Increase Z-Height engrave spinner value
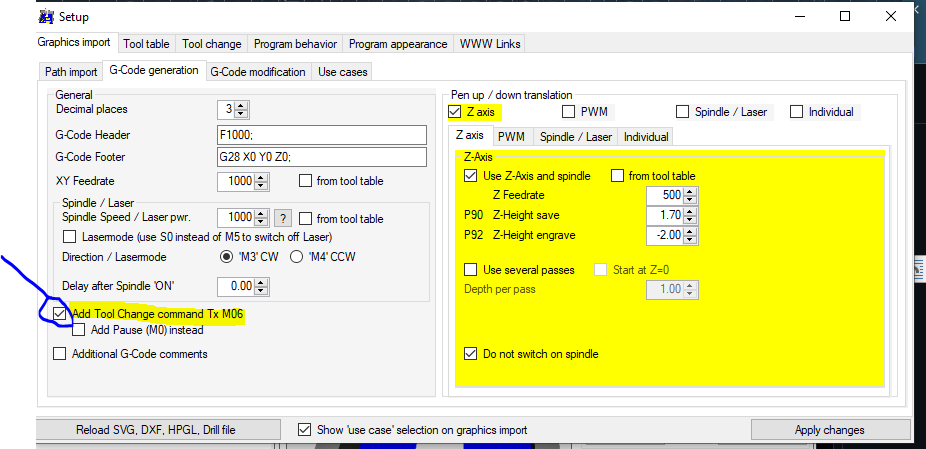926x449 pixels. coord(689,231)
